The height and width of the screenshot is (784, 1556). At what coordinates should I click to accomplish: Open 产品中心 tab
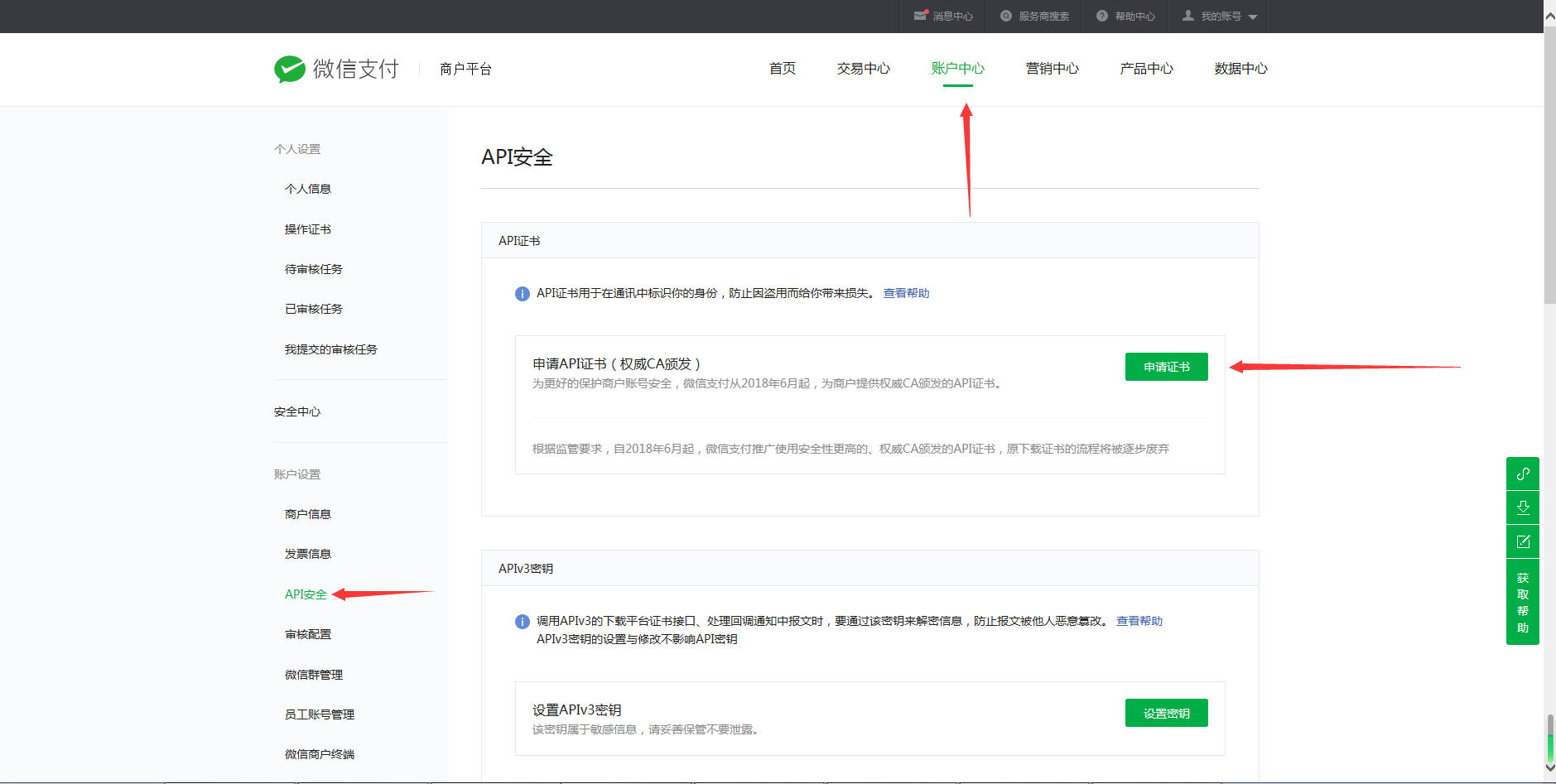coord(1147,69)
